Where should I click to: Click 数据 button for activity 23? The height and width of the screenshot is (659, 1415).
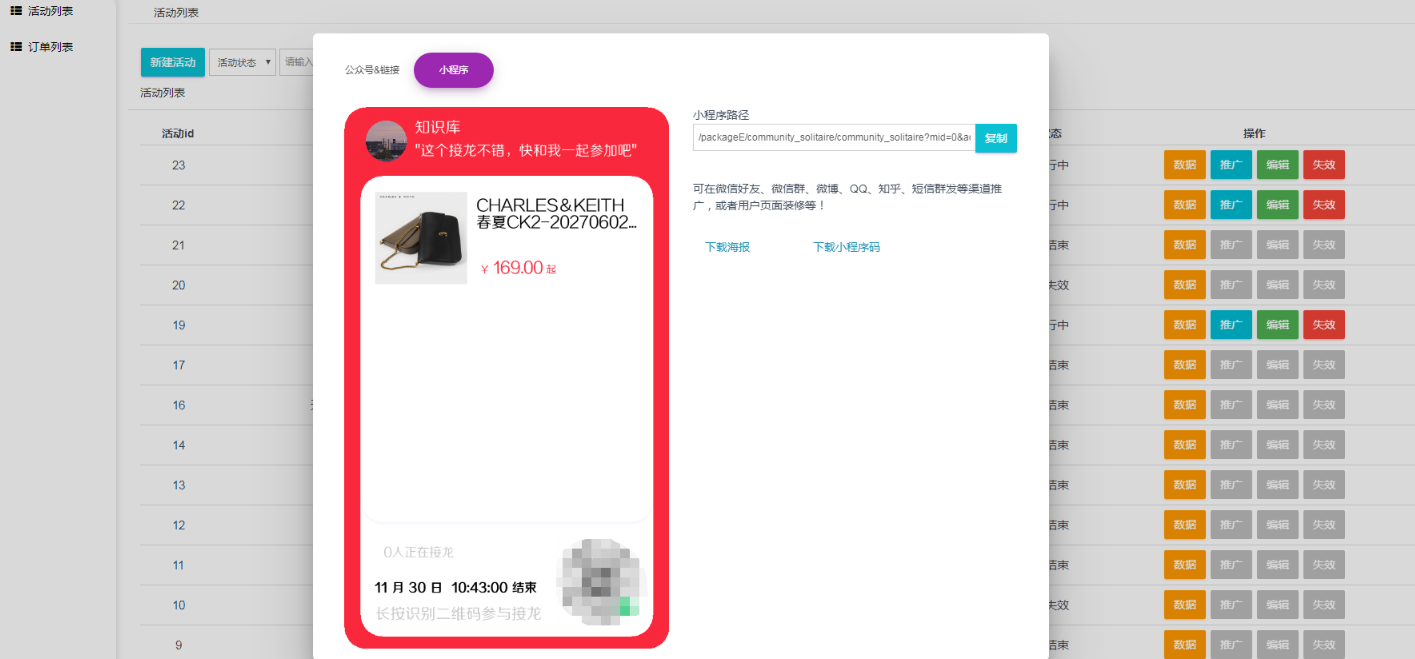pos(1184,165)
